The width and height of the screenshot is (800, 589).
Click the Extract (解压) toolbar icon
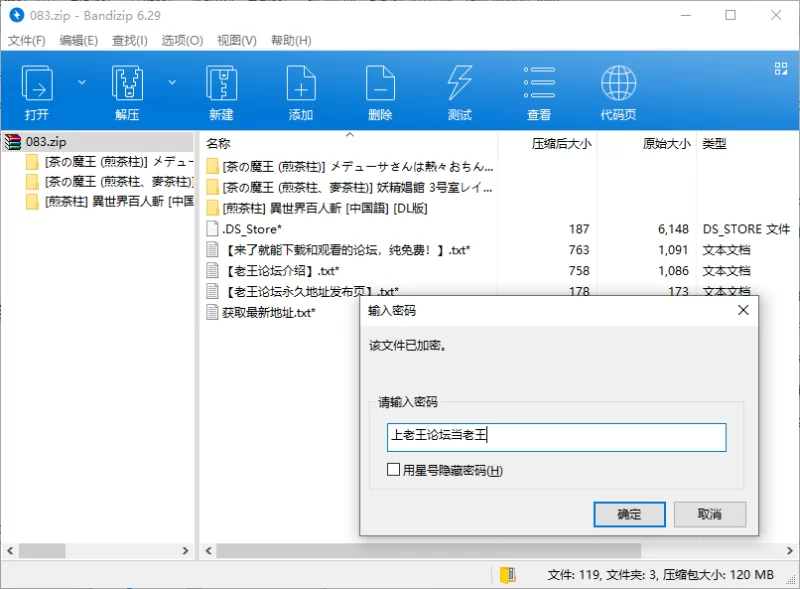127,84
